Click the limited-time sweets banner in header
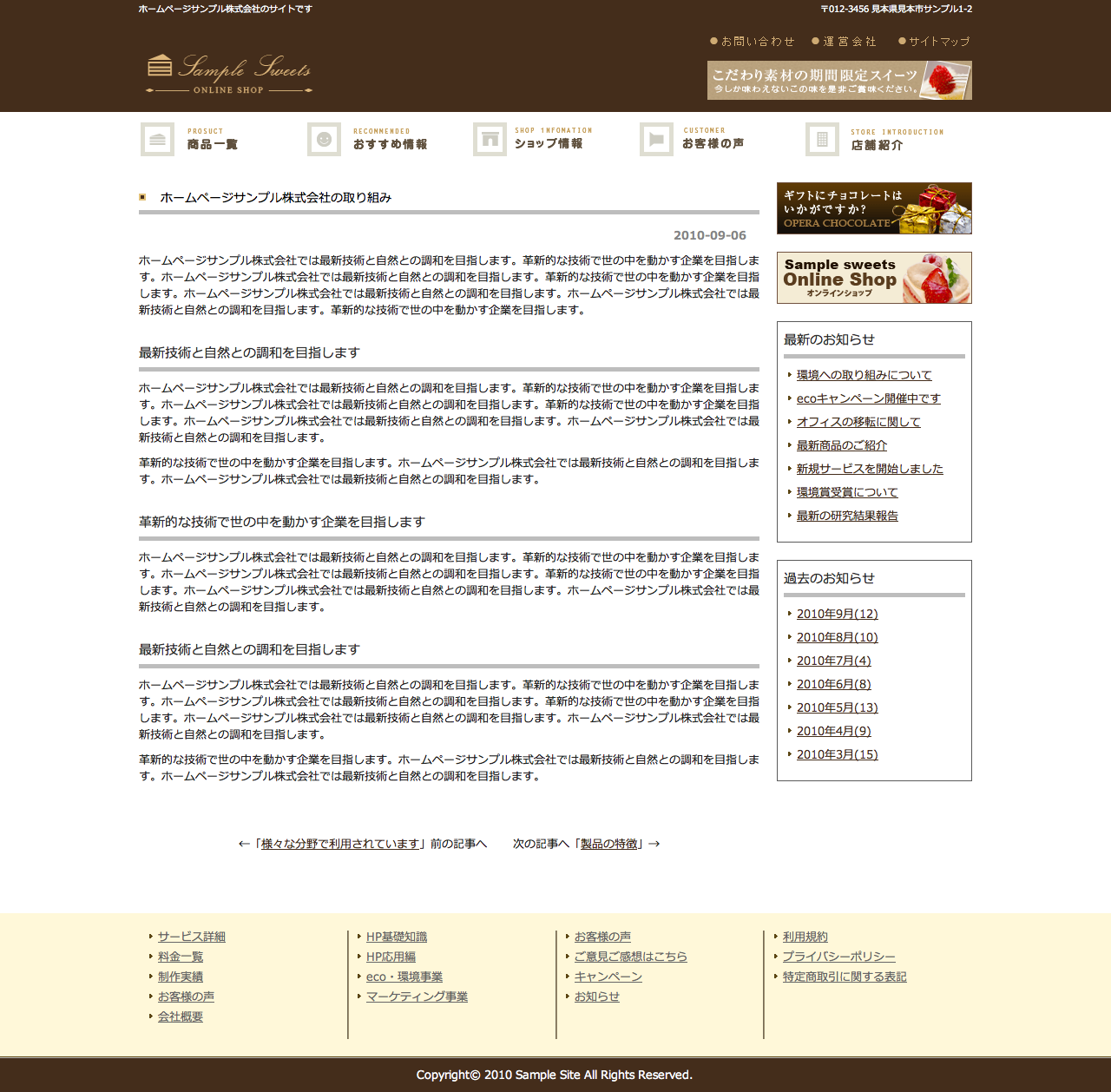The image size is (1111, 1092). tap(839, 80)
